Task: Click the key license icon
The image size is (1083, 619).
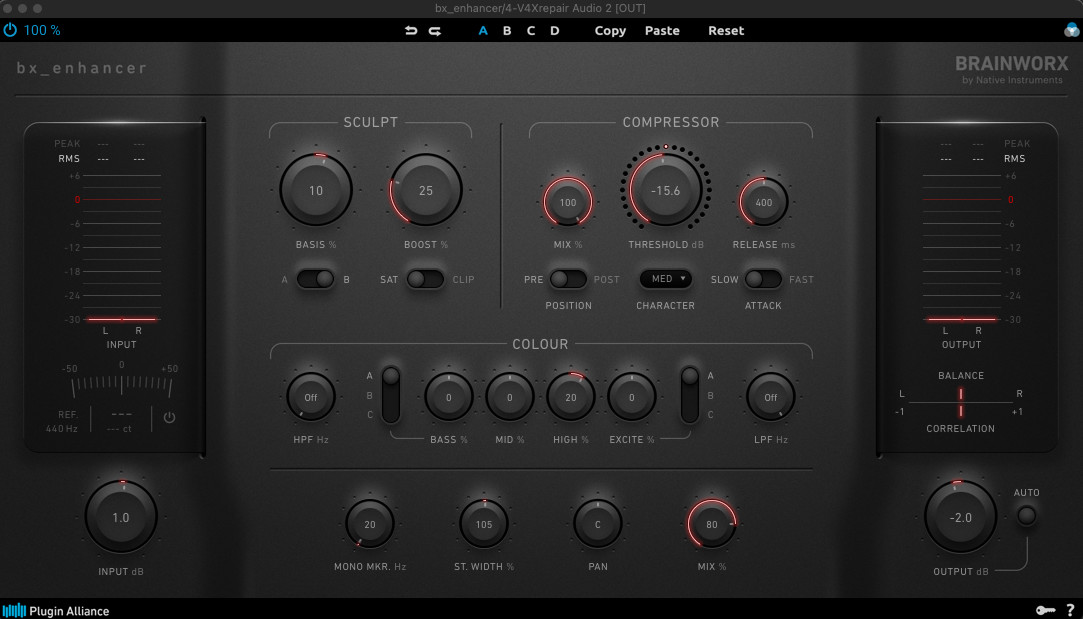Action: coord(1046,610)
